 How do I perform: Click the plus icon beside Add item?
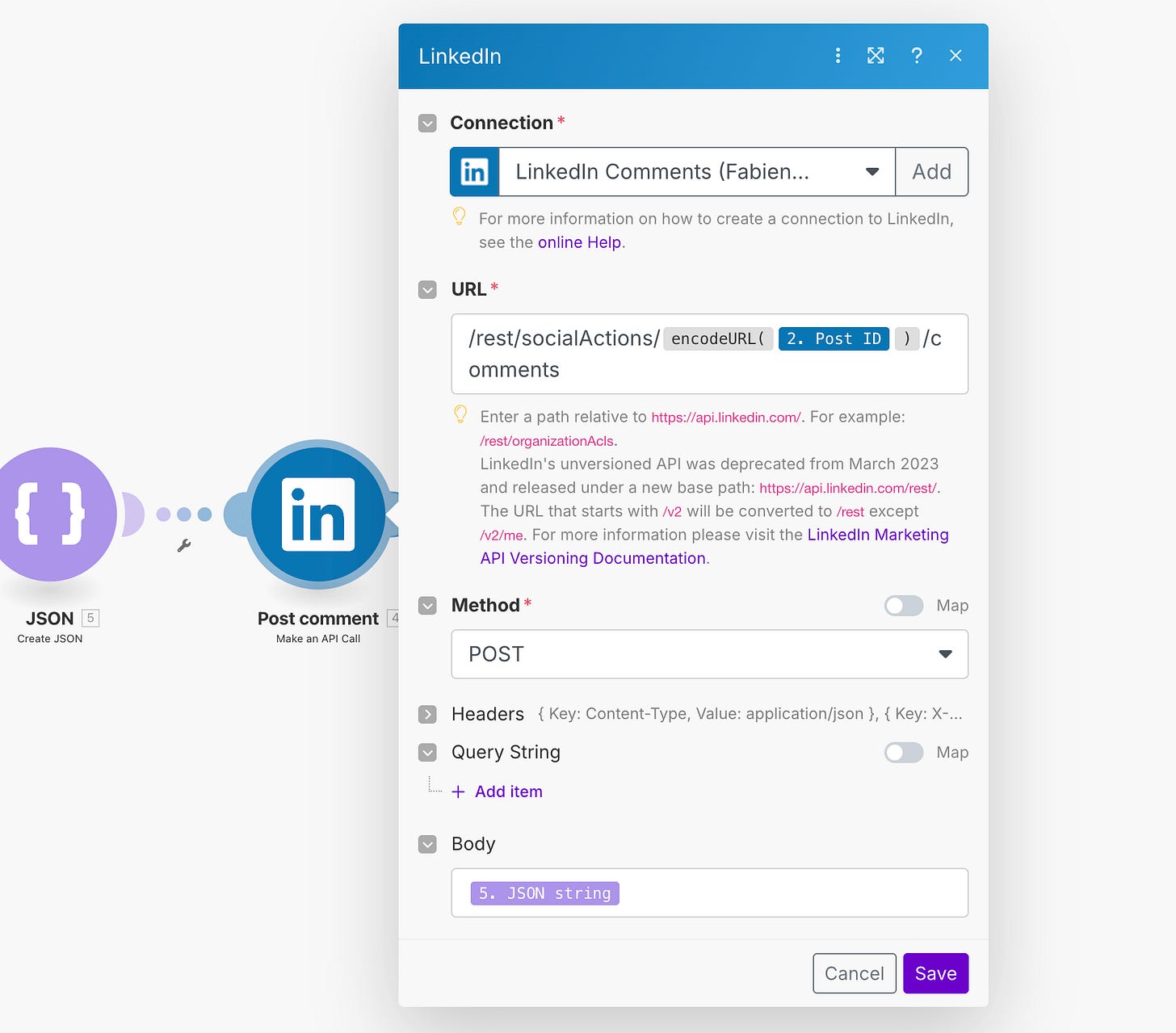(x=458, y=792)
